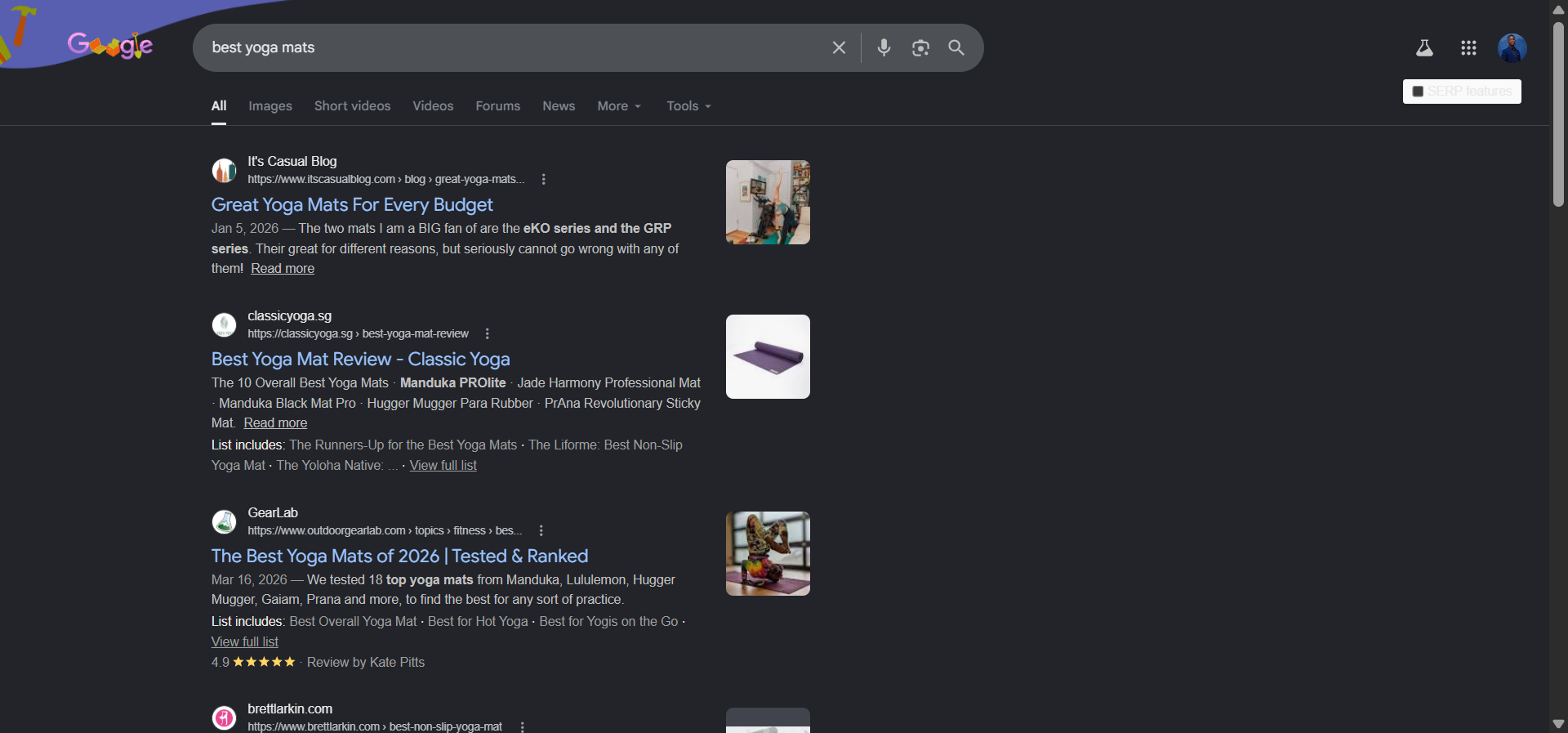Switch to Forums tab
The width and height of the screenshot is (1568, 733).
(498, 106)
